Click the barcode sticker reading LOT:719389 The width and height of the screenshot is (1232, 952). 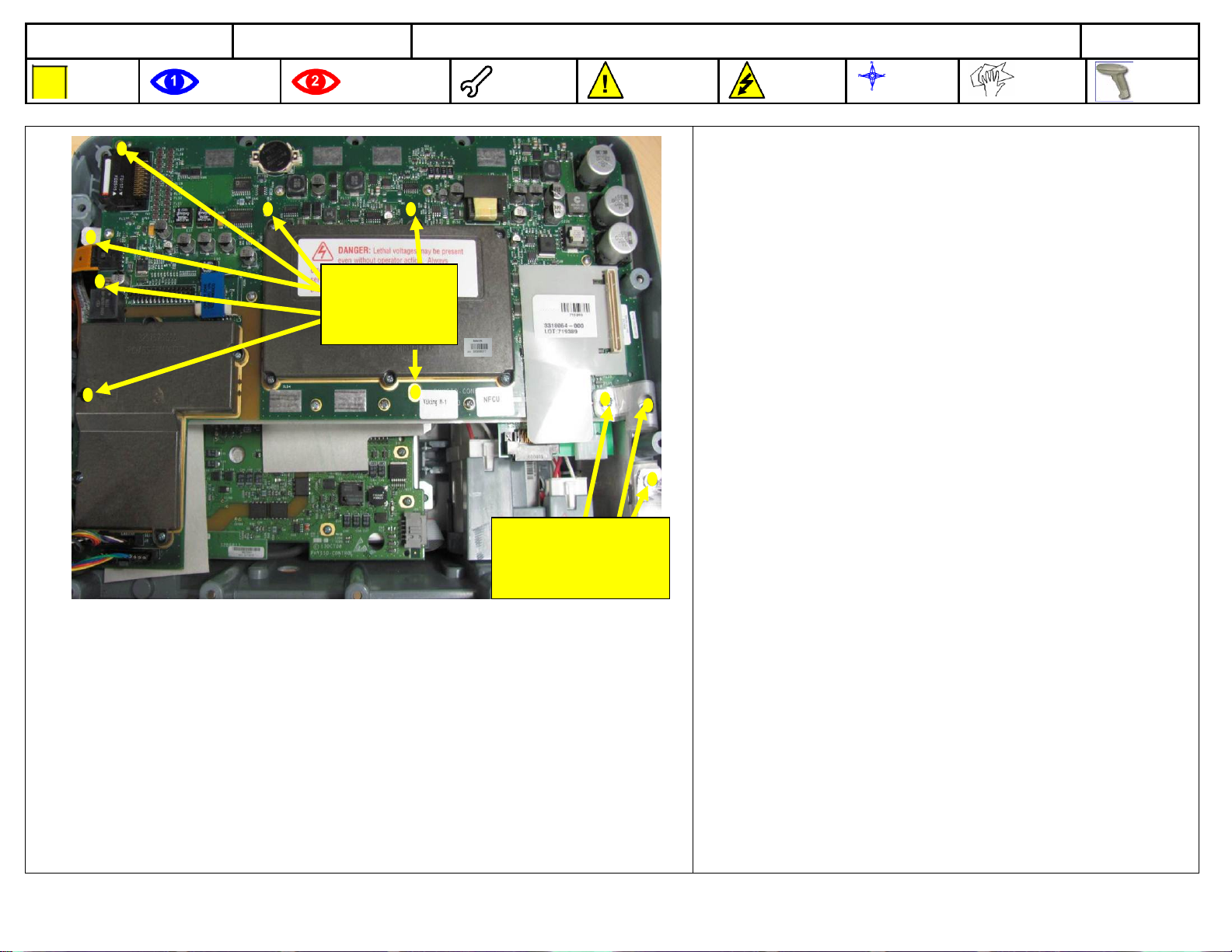pyautogui.click(x=566, y=315)
